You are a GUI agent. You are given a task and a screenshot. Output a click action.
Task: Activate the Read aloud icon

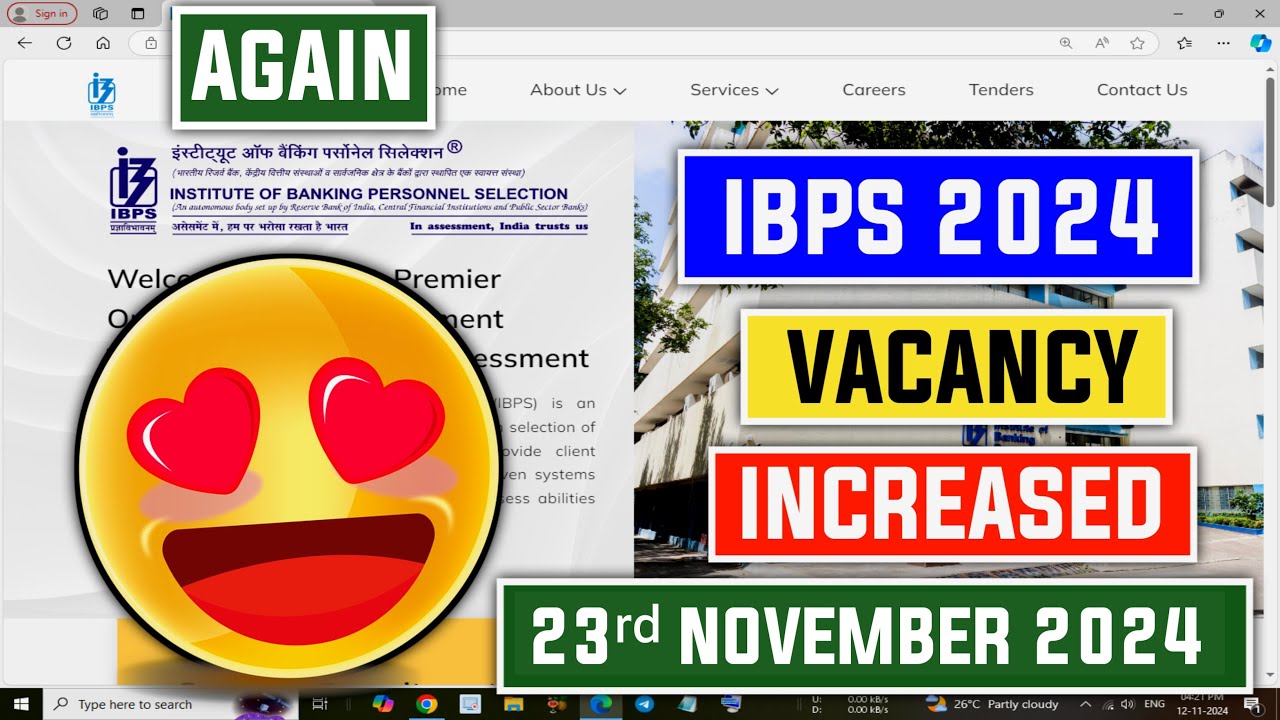(x=1102, y=43)
